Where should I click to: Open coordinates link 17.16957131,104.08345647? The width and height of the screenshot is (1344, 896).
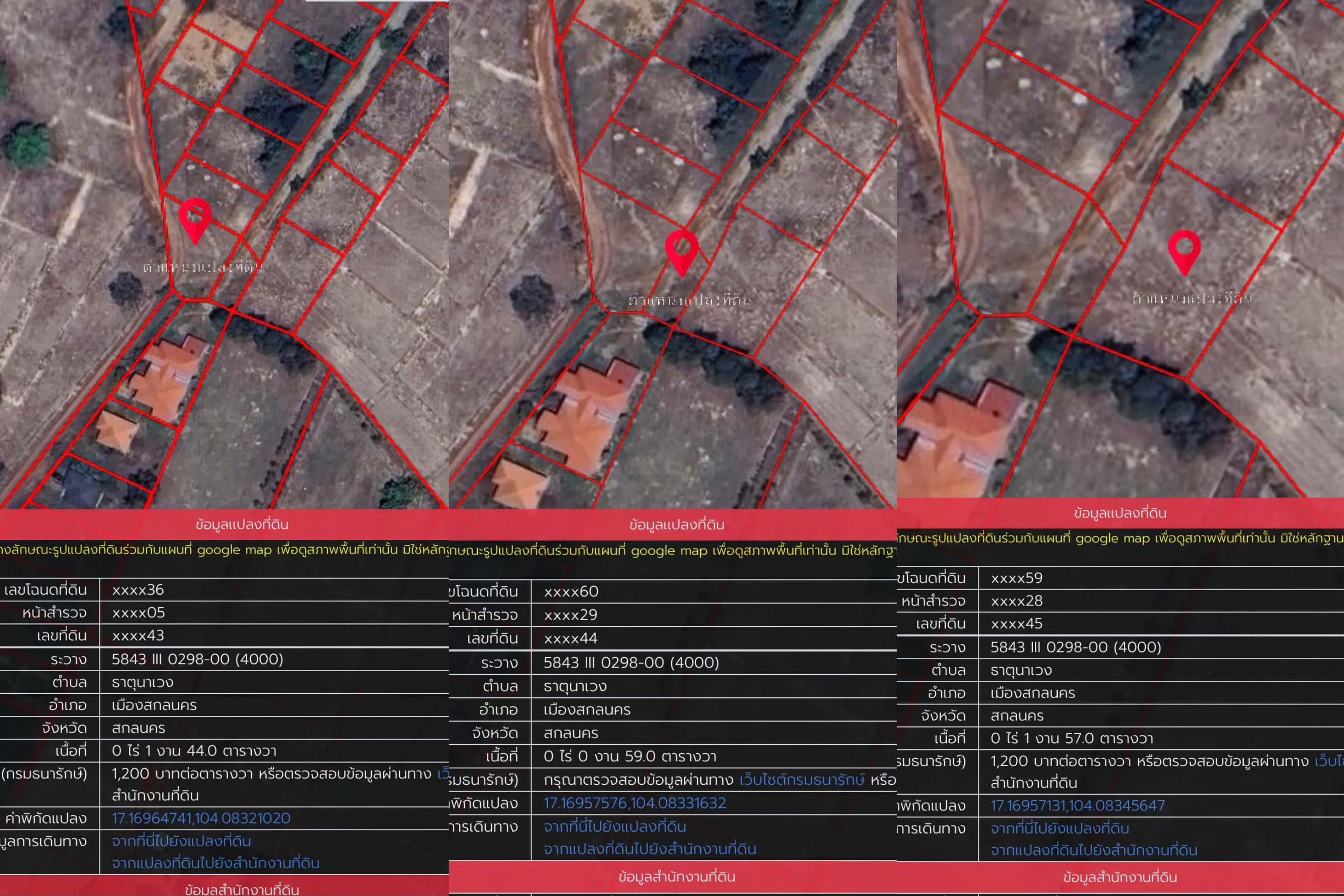coord(1077,806)
